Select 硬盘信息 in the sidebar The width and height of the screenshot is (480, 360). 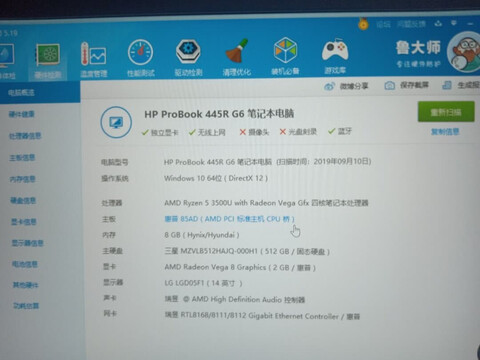(x=23, y=200)
